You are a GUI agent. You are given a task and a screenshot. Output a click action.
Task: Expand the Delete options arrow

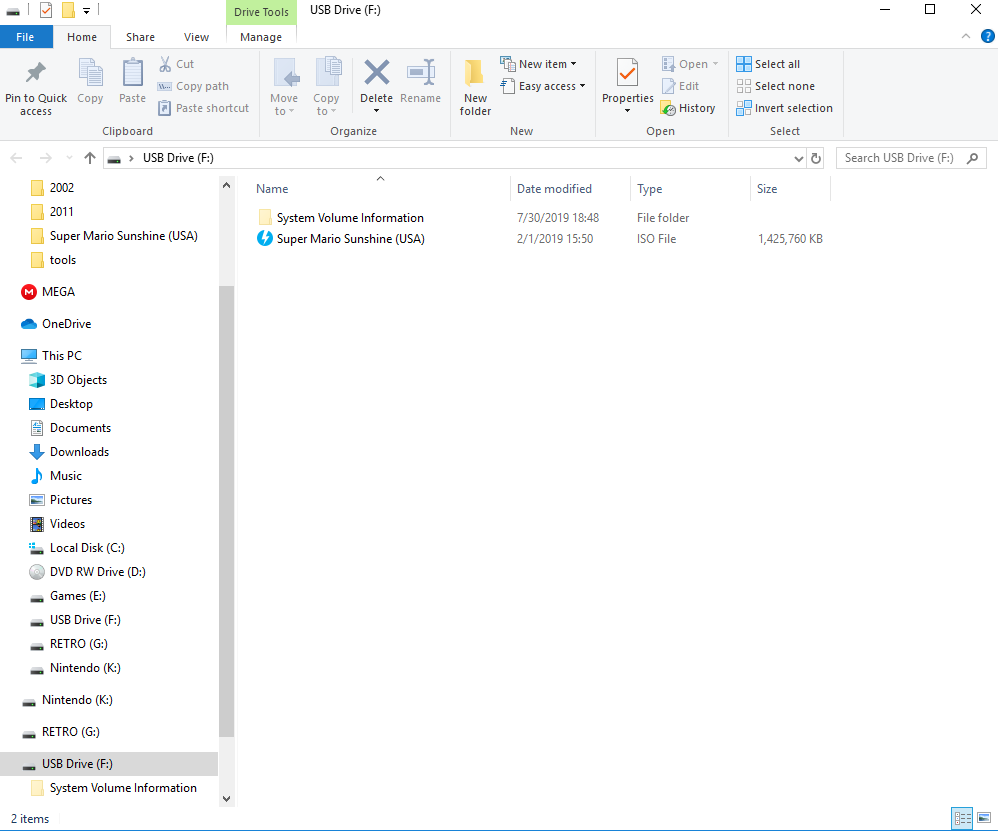tap(376, 111)
